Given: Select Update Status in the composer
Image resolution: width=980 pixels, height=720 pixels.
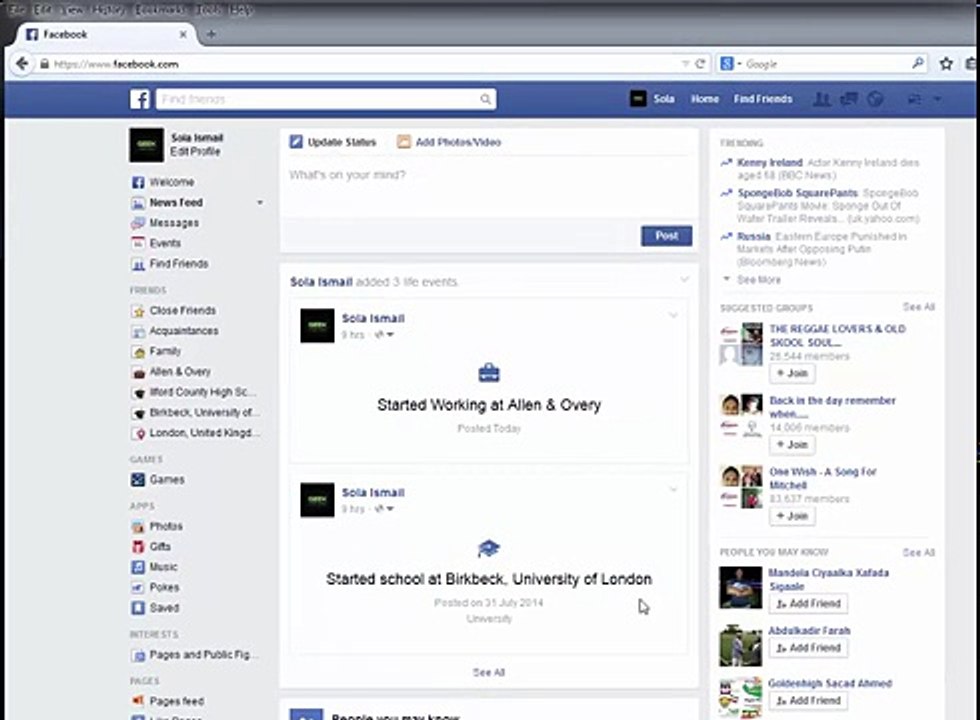Looking at the screenshot, I should 333,142.
